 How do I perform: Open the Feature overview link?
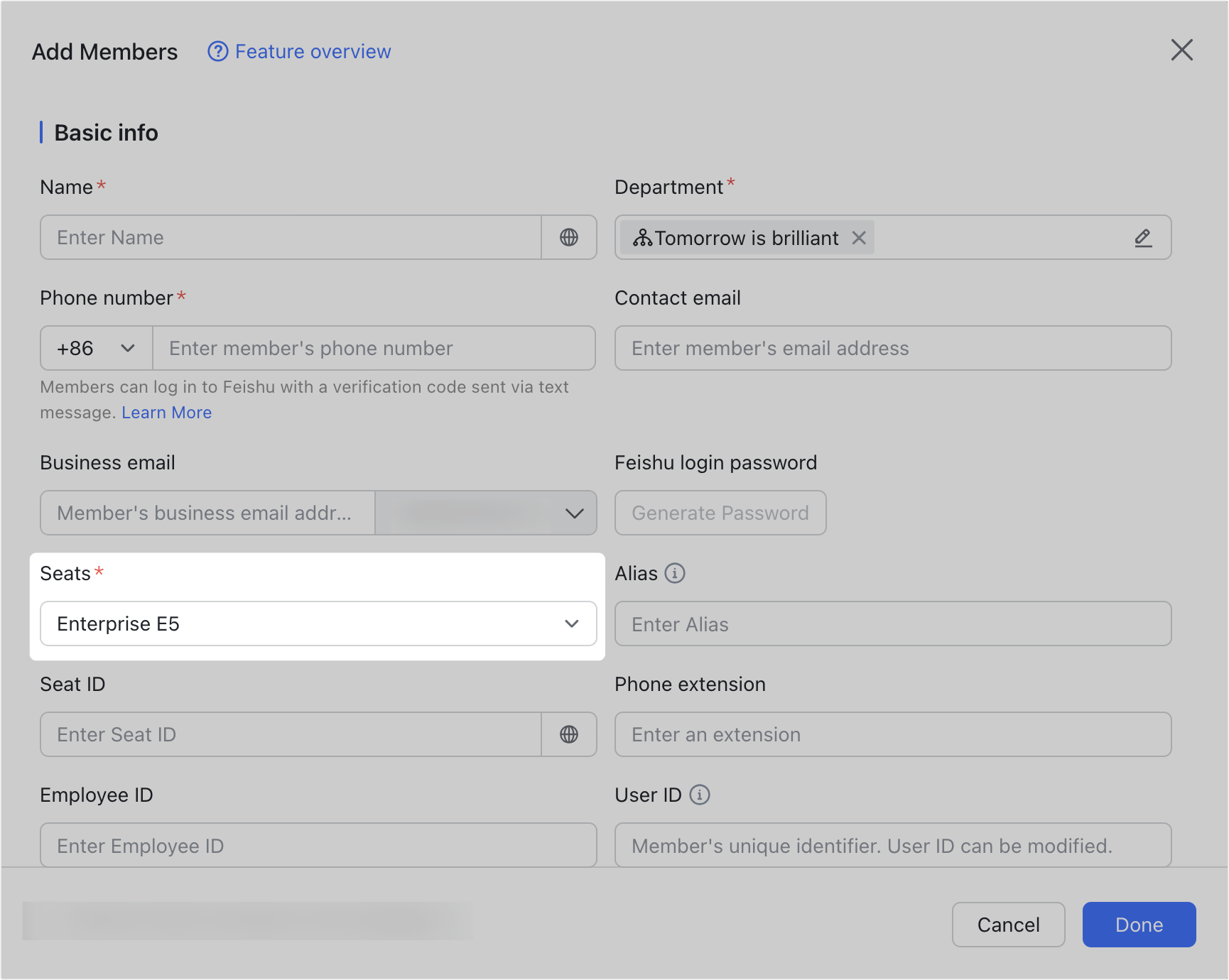click(x=313, y=51)
